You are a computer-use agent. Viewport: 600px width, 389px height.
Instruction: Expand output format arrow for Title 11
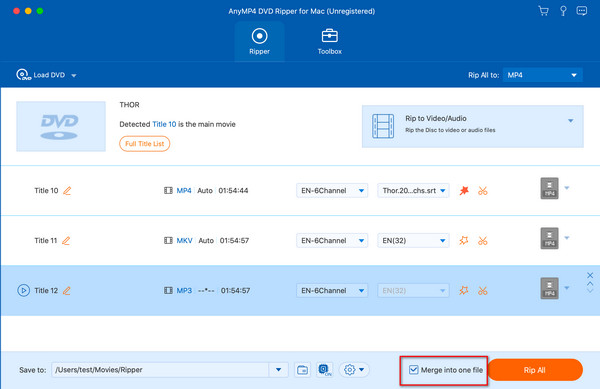[567, 238]
